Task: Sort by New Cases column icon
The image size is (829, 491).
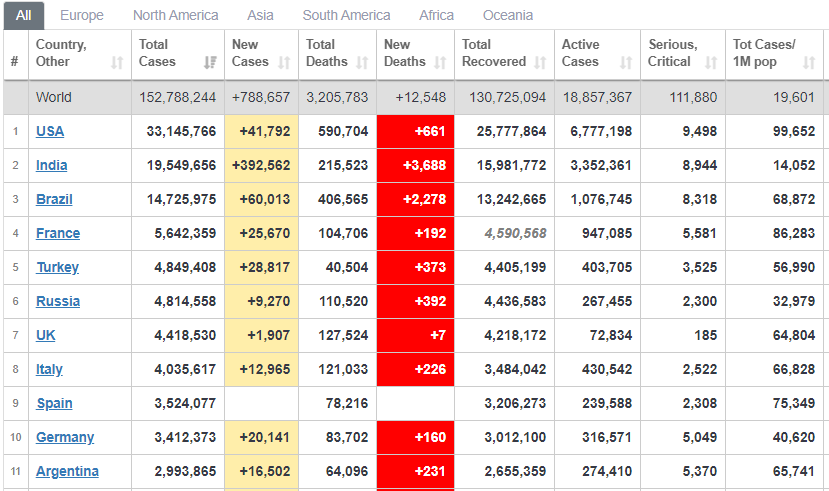Action: click(284, 62)
